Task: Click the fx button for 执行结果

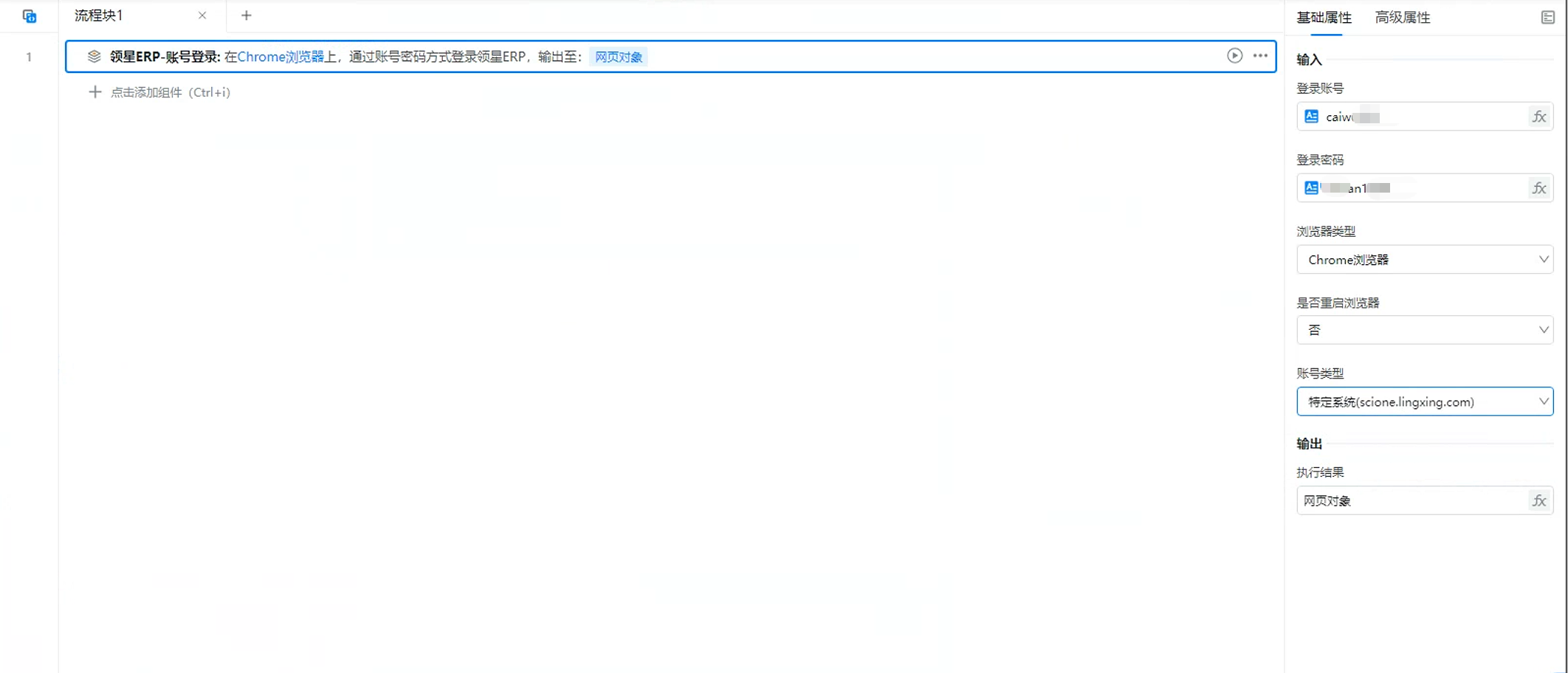Action: pos(1539,501)
